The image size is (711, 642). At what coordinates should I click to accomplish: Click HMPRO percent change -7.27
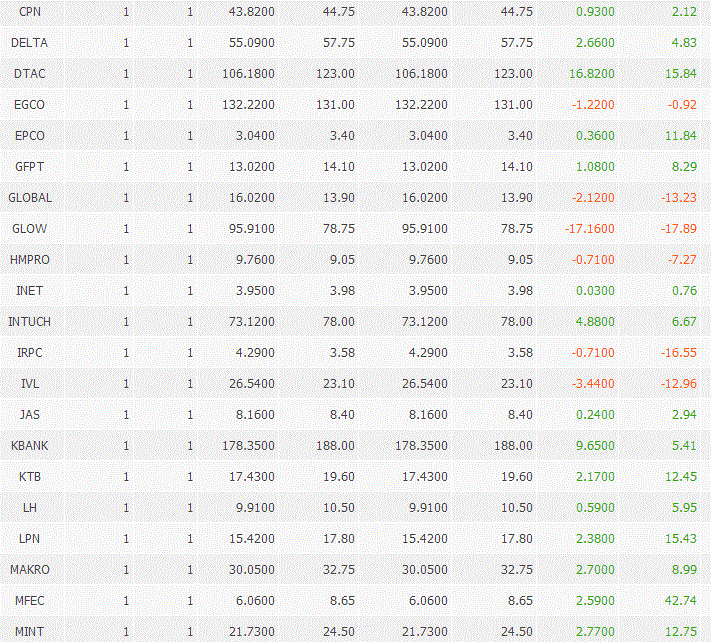pyautogui.click(x=682, y=260)
